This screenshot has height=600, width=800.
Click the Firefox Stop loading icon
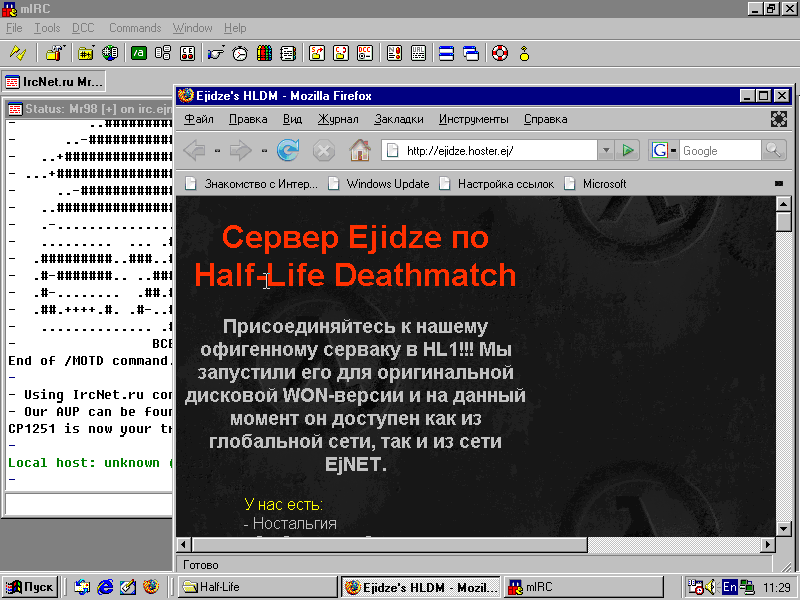[x=323, y=151]
